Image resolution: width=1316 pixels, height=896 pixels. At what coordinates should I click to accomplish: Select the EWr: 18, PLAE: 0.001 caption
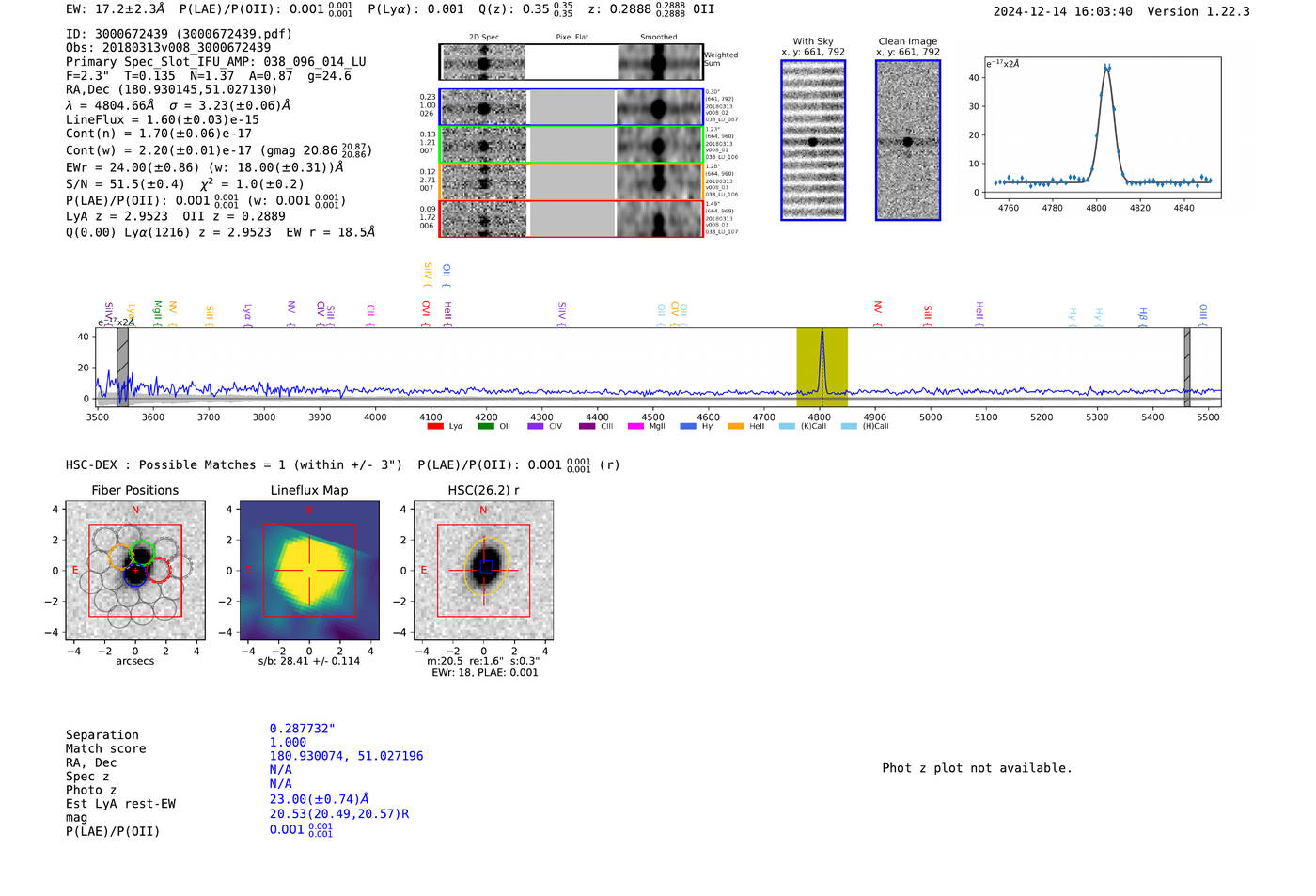coord(485,673)
